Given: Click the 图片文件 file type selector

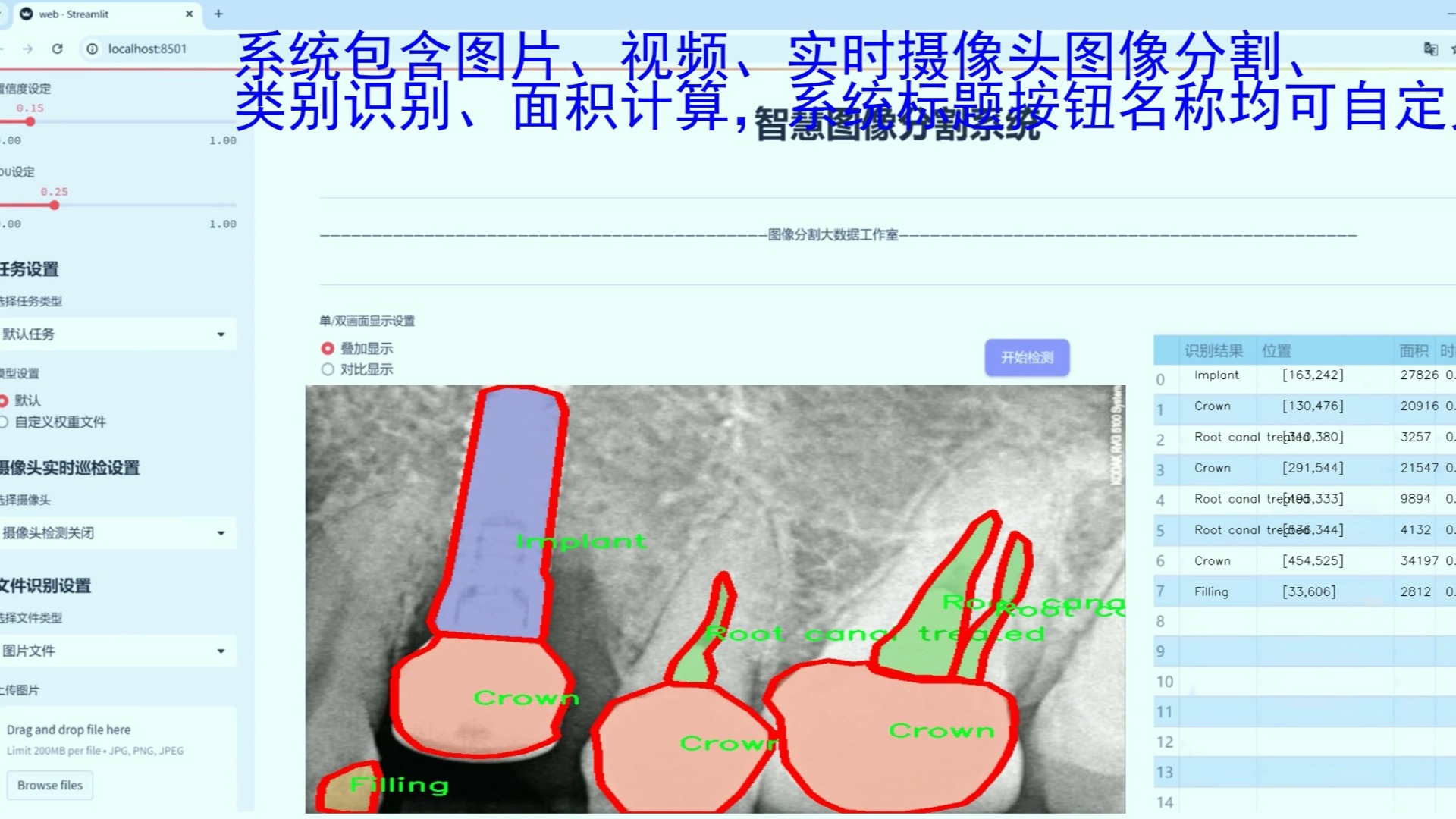Looking at the screenshot, I should point(113,650).
